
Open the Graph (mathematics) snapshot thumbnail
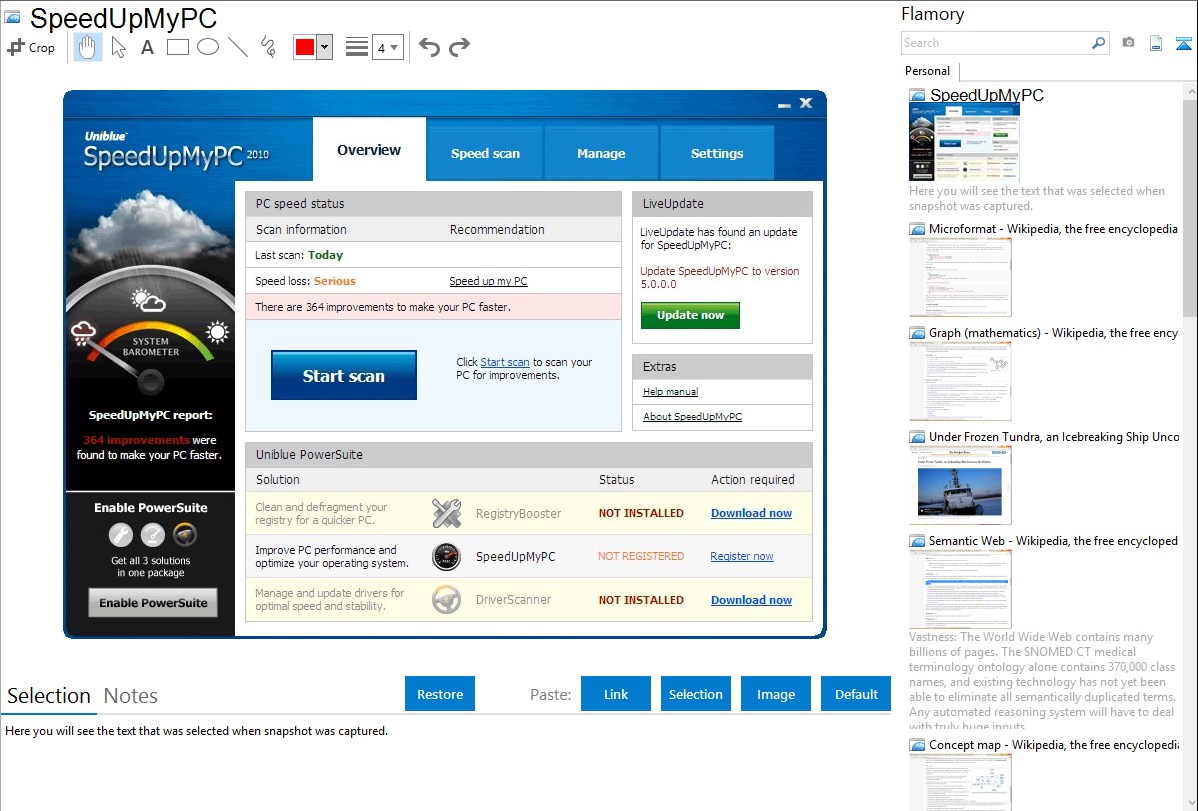coord(960,381)
